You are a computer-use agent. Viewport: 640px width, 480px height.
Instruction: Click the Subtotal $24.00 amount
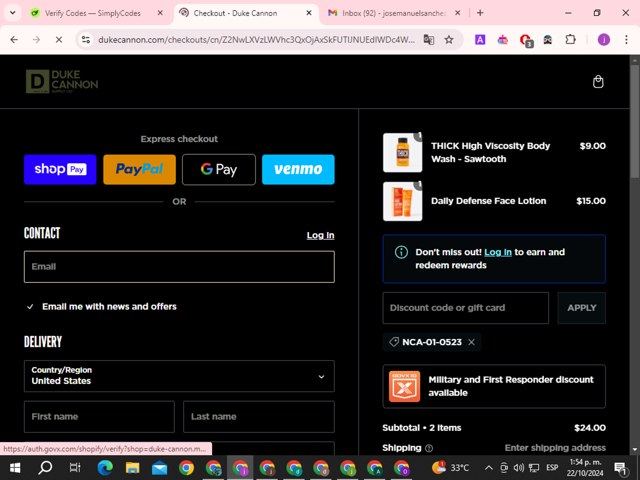point(590,428)
